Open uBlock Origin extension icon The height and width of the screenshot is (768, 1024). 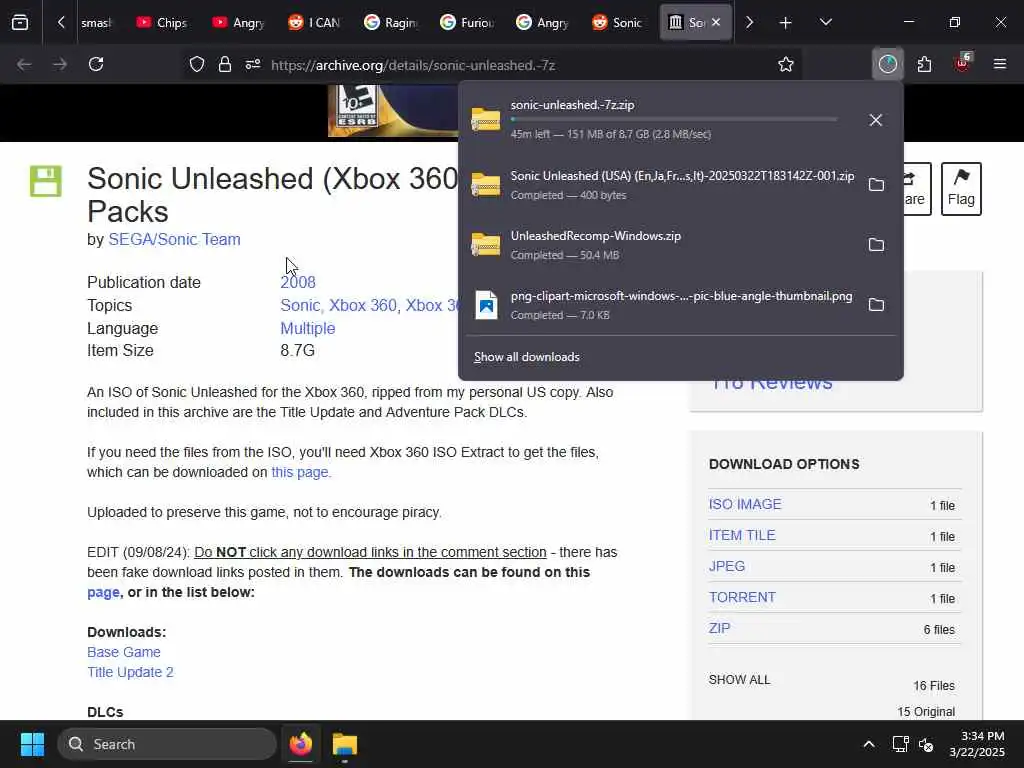click(962, 63)
